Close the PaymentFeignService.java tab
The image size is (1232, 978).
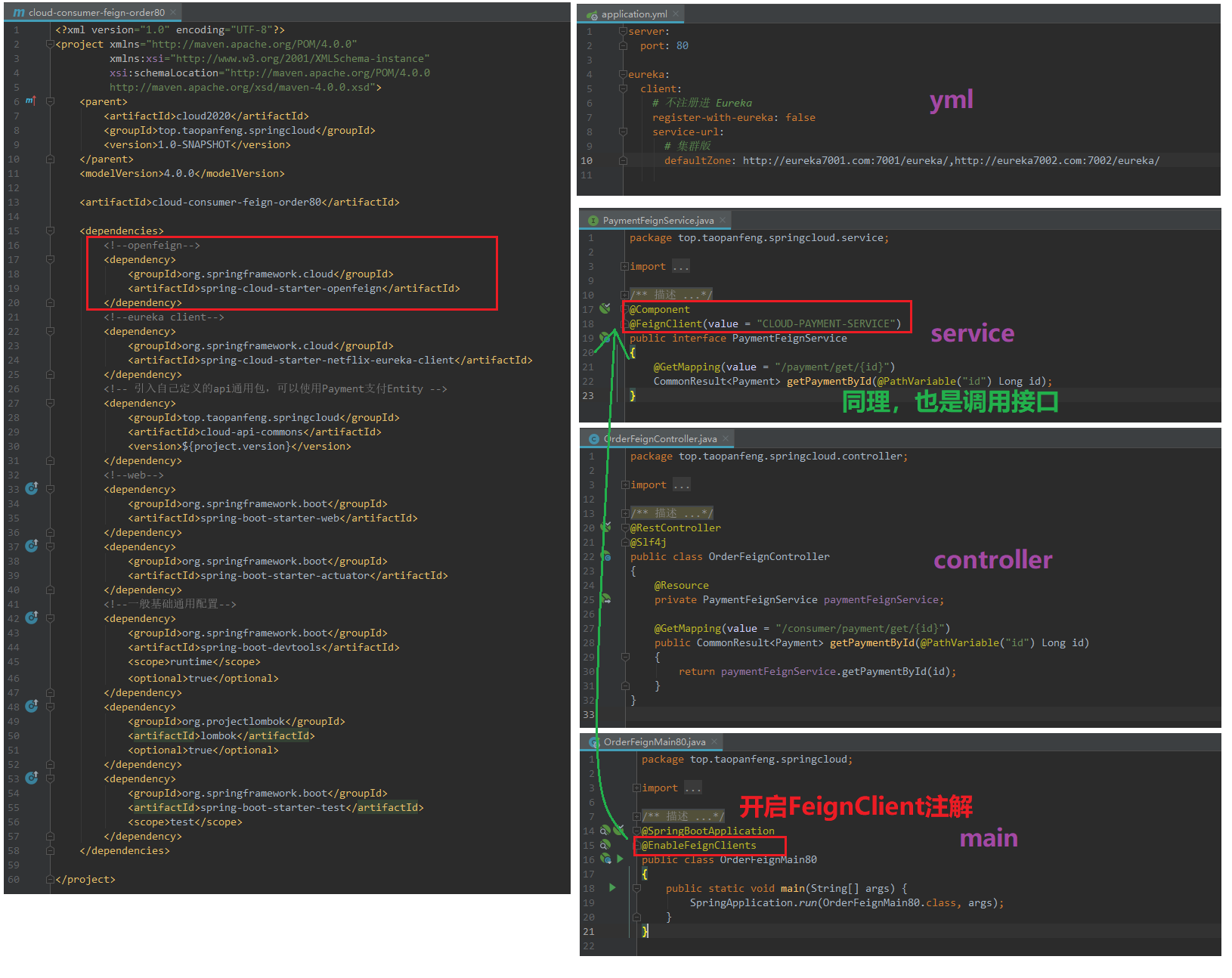tap(722, 220)
